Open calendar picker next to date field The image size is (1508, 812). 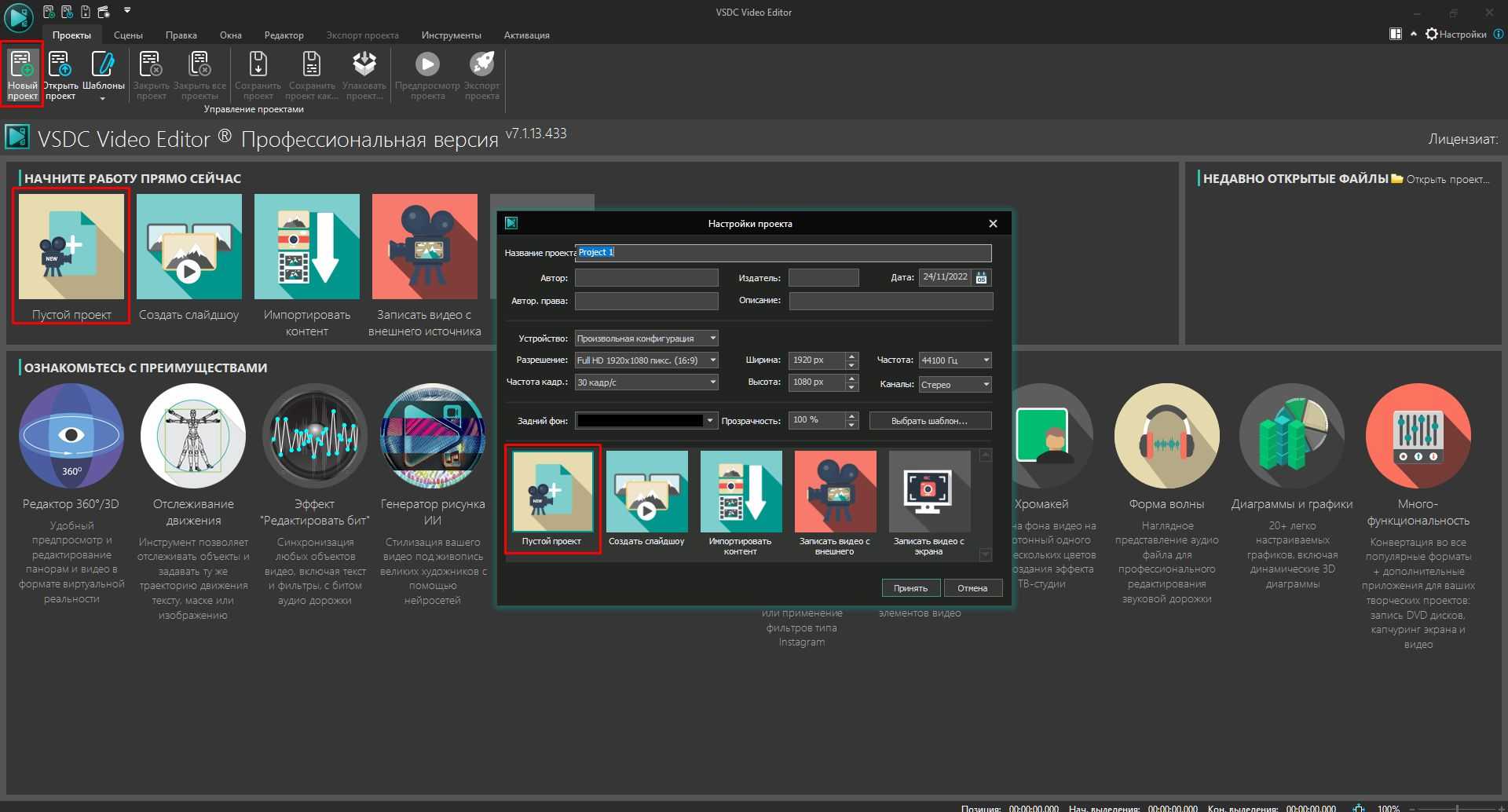[x=981, y=277]
